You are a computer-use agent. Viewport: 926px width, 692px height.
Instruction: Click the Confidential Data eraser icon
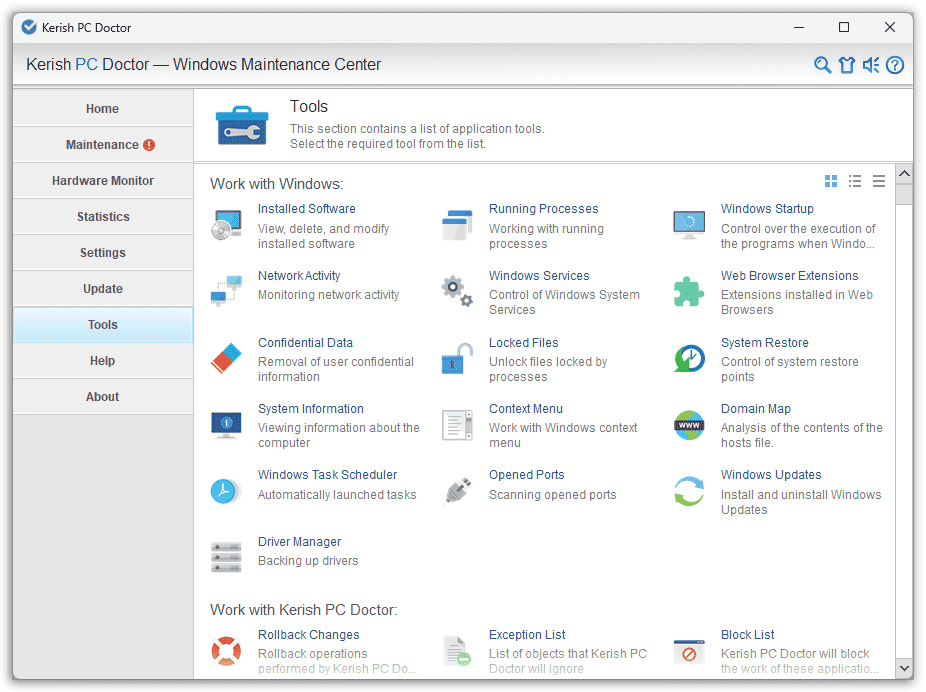226,358
